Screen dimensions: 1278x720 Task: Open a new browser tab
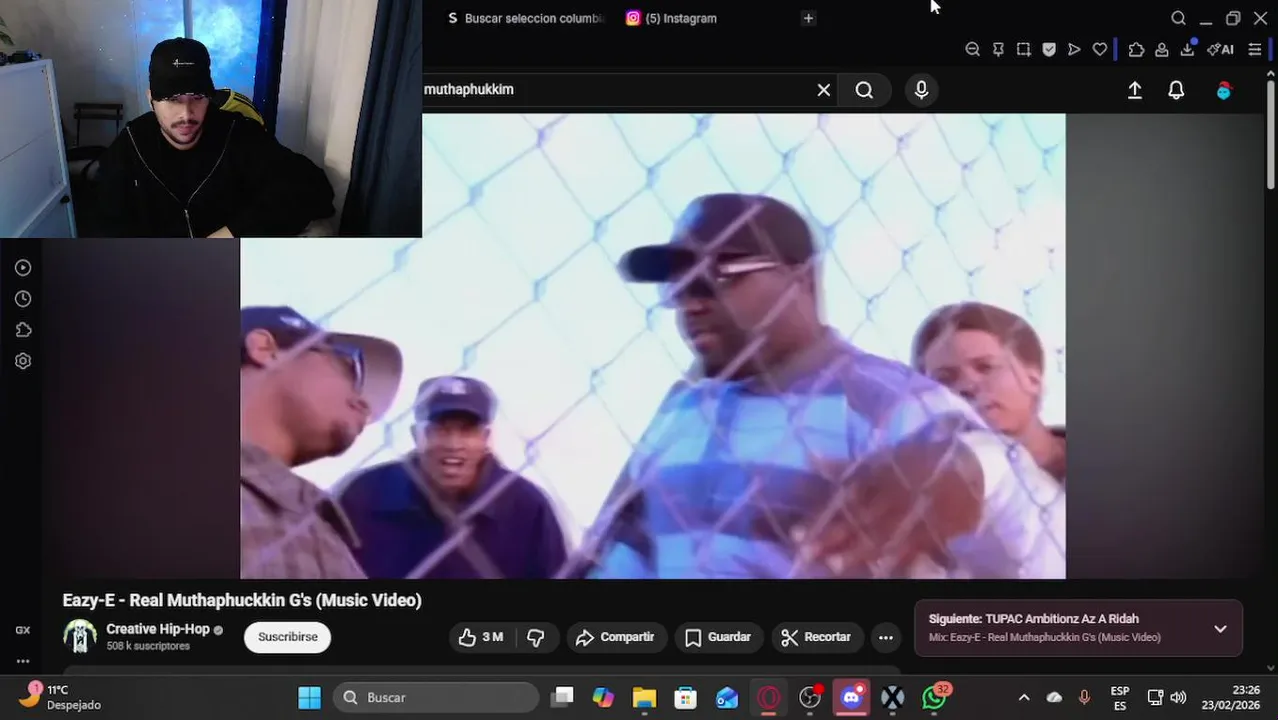[x=808, y=18]
